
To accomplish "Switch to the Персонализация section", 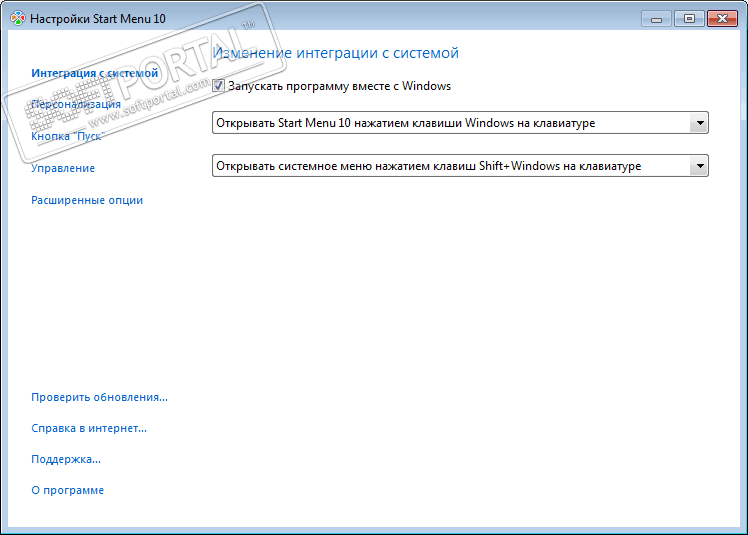I will pos(76,104).
